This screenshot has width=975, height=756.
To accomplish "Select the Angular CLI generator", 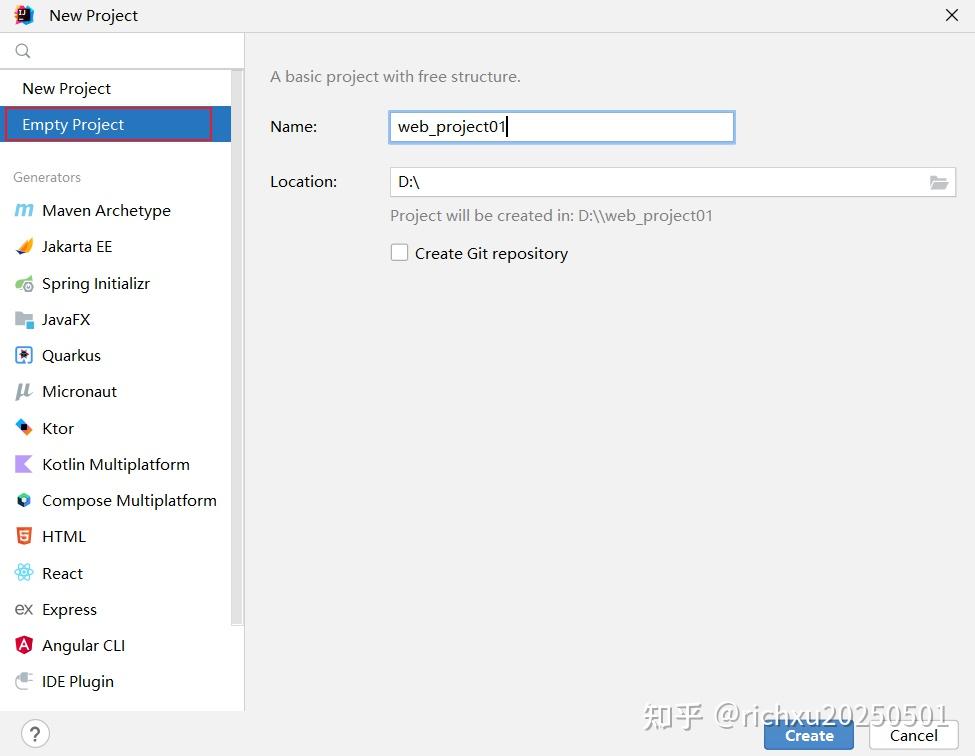I will pyautogui.click(x=83, y=645).
